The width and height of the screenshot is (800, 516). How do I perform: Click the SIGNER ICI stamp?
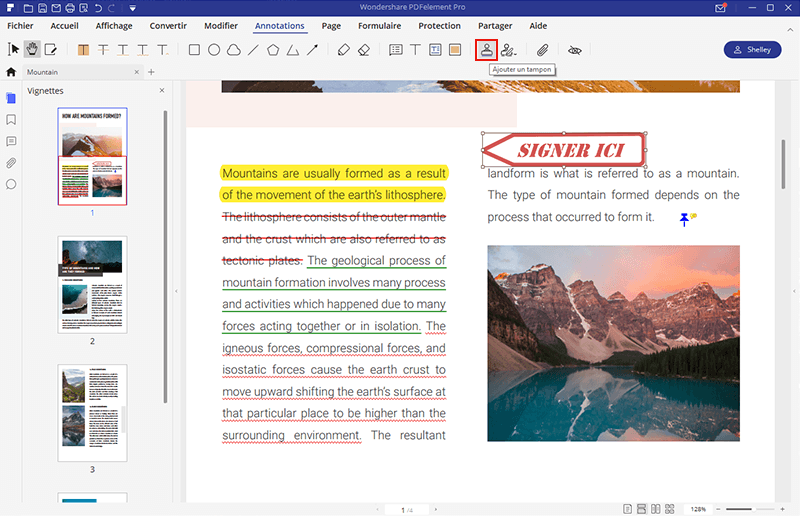click(564, 150)
